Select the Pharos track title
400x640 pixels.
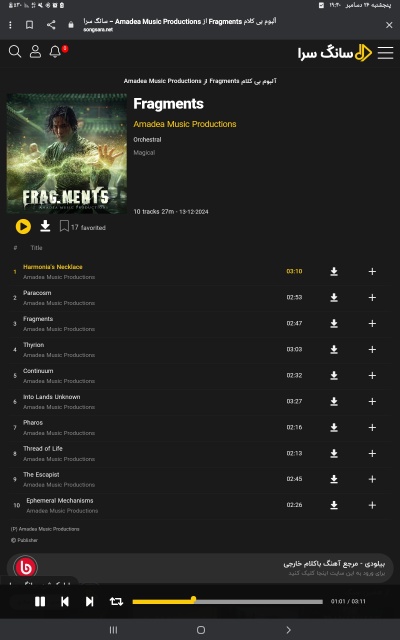(x=33, y=422)
